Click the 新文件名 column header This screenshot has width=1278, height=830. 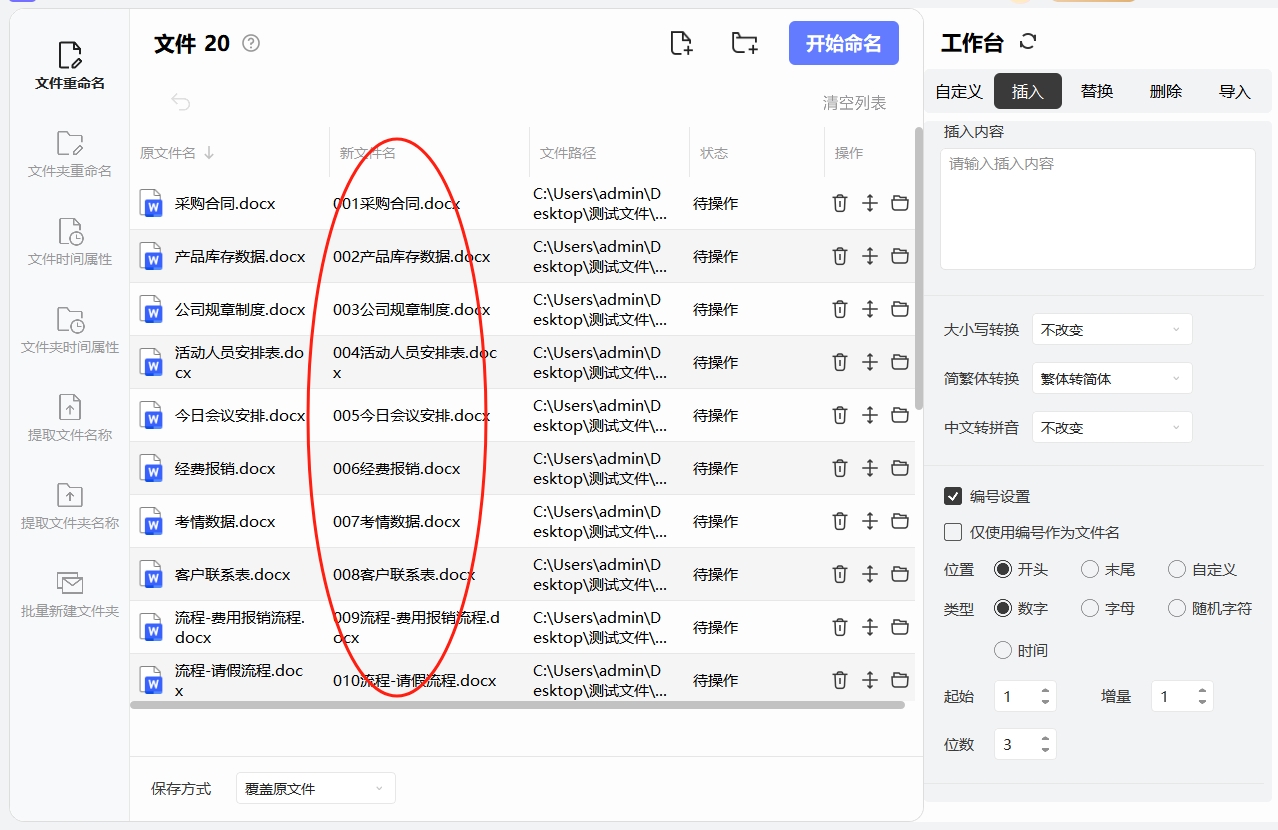click(368, 153)
